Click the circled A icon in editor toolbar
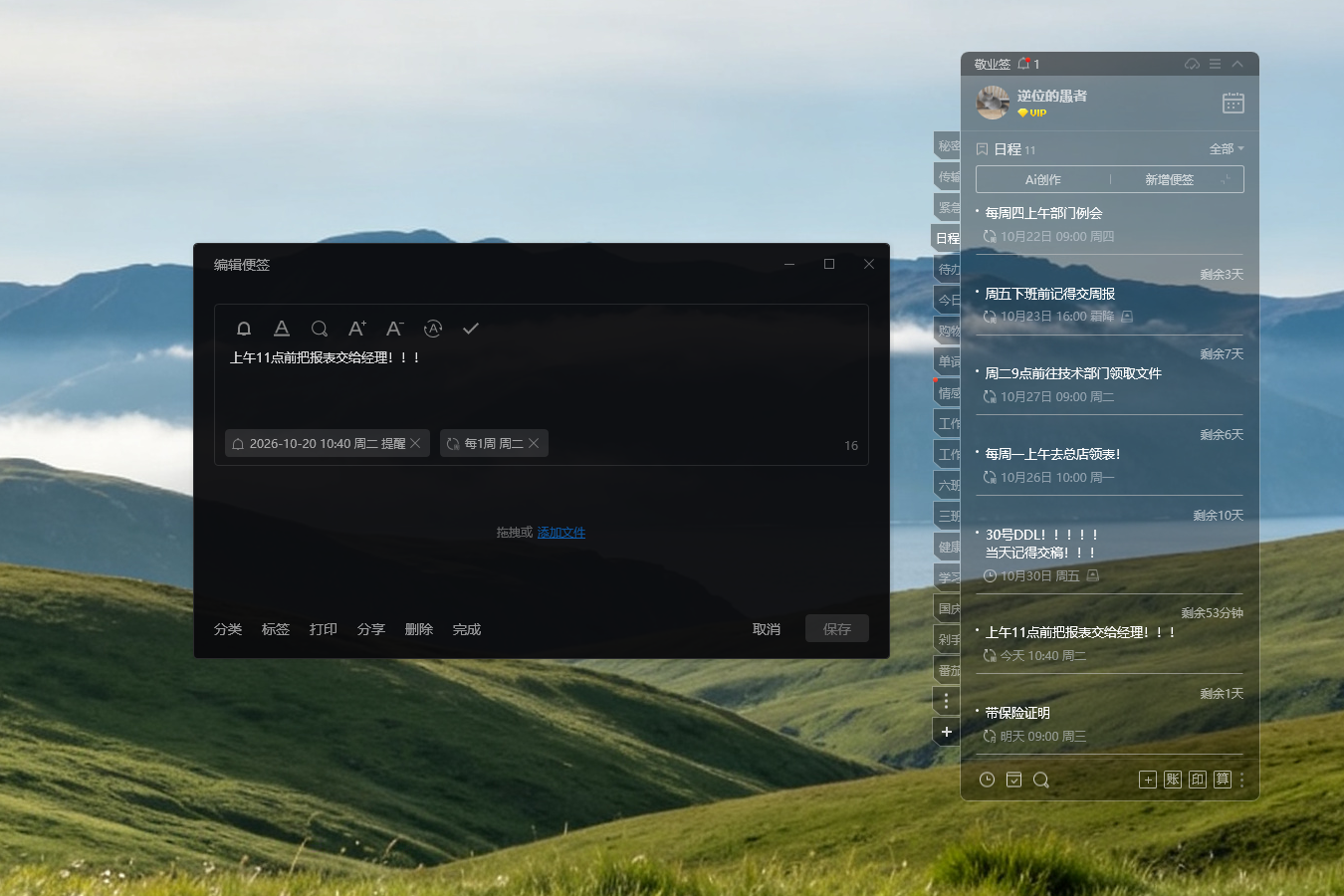 click(x=433, y=329)
